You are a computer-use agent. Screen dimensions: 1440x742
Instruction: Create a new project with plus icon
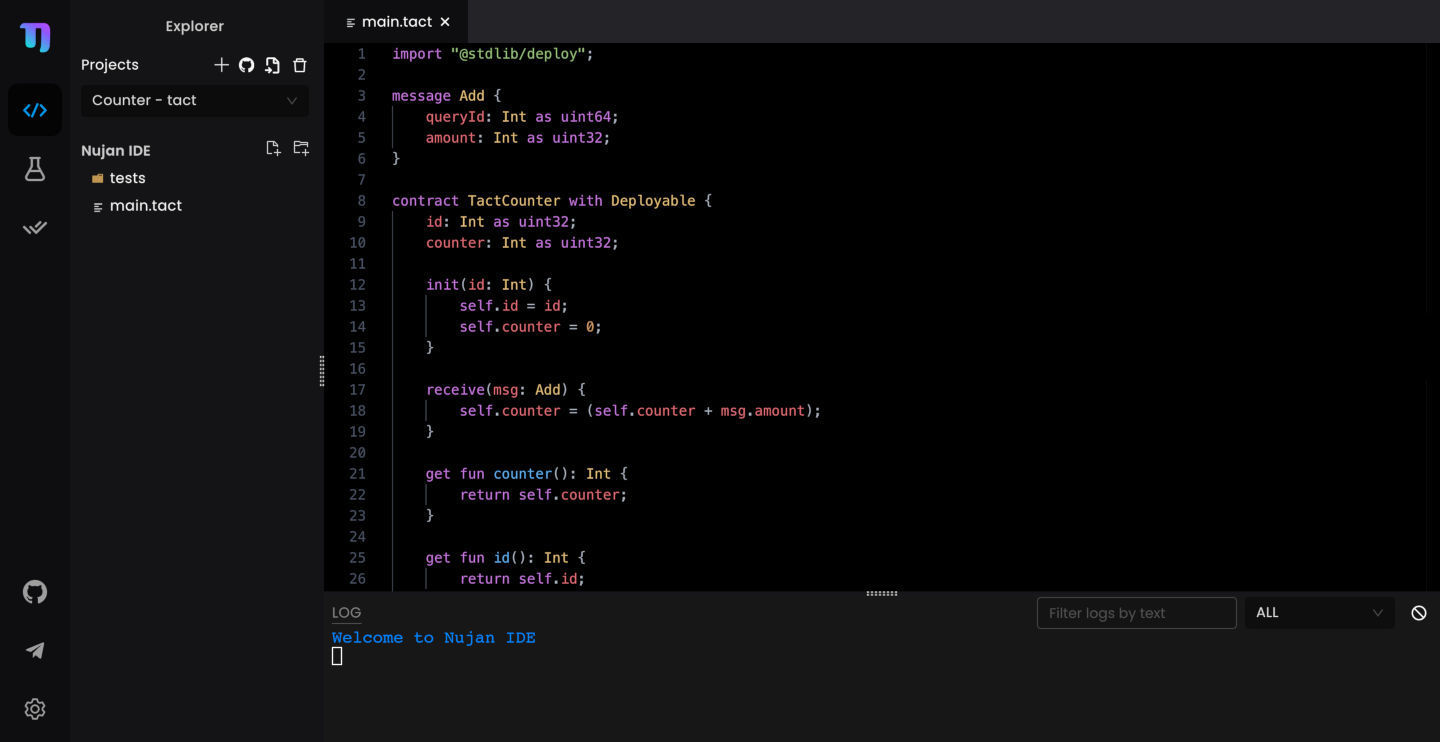221,65
